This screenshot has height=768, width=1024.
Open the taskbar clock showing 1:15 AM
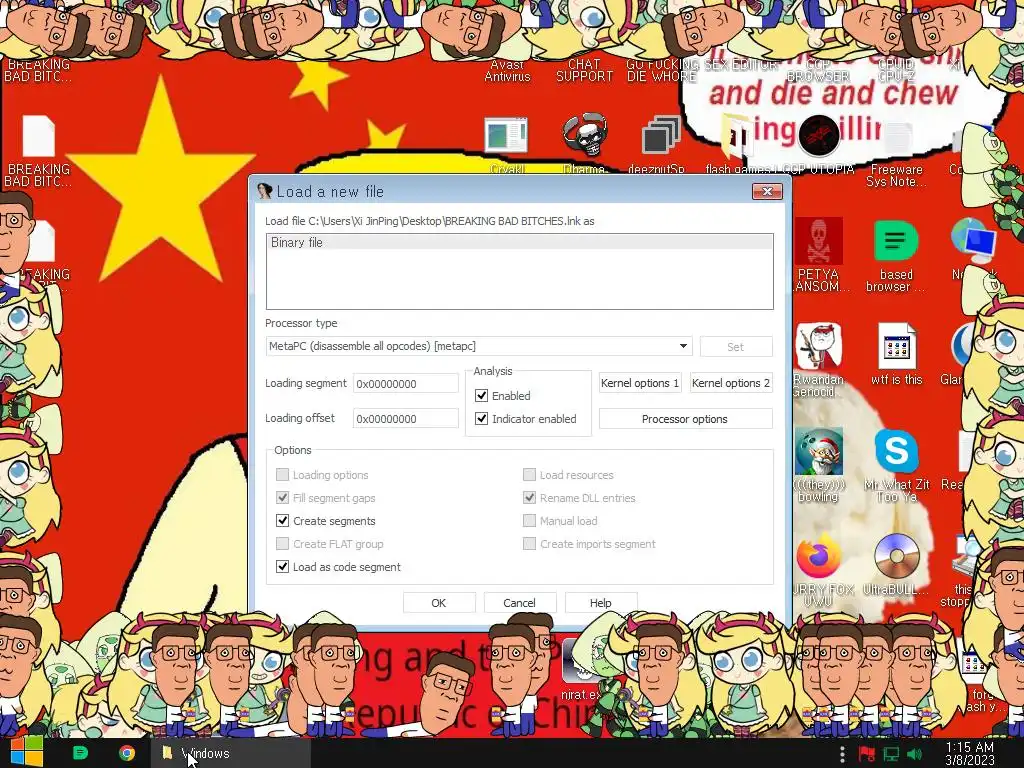coord(970,754)
